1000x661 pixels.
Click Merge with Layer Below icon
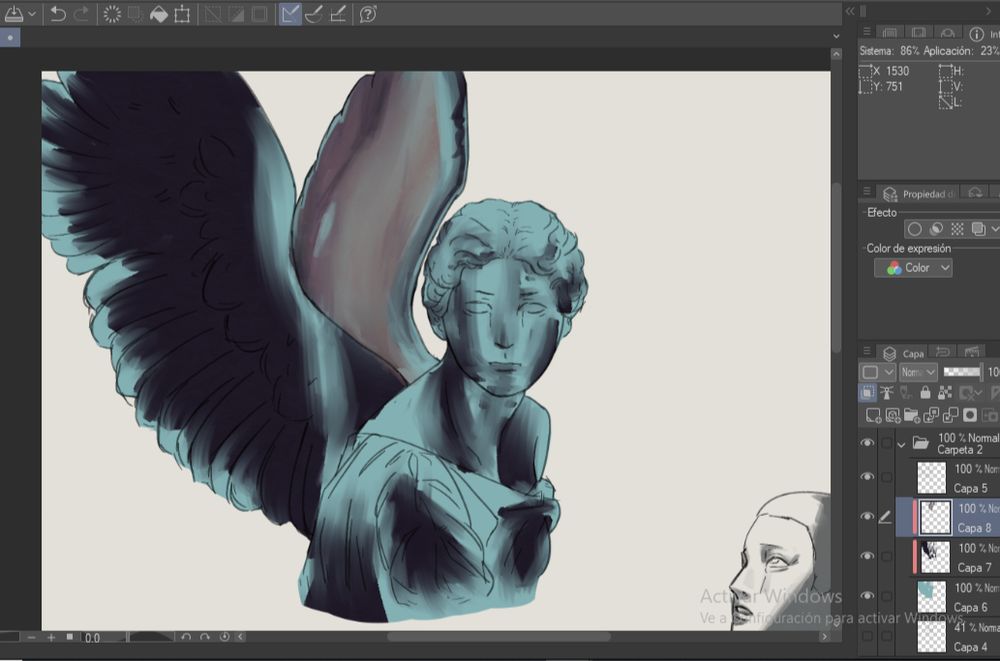950,416
